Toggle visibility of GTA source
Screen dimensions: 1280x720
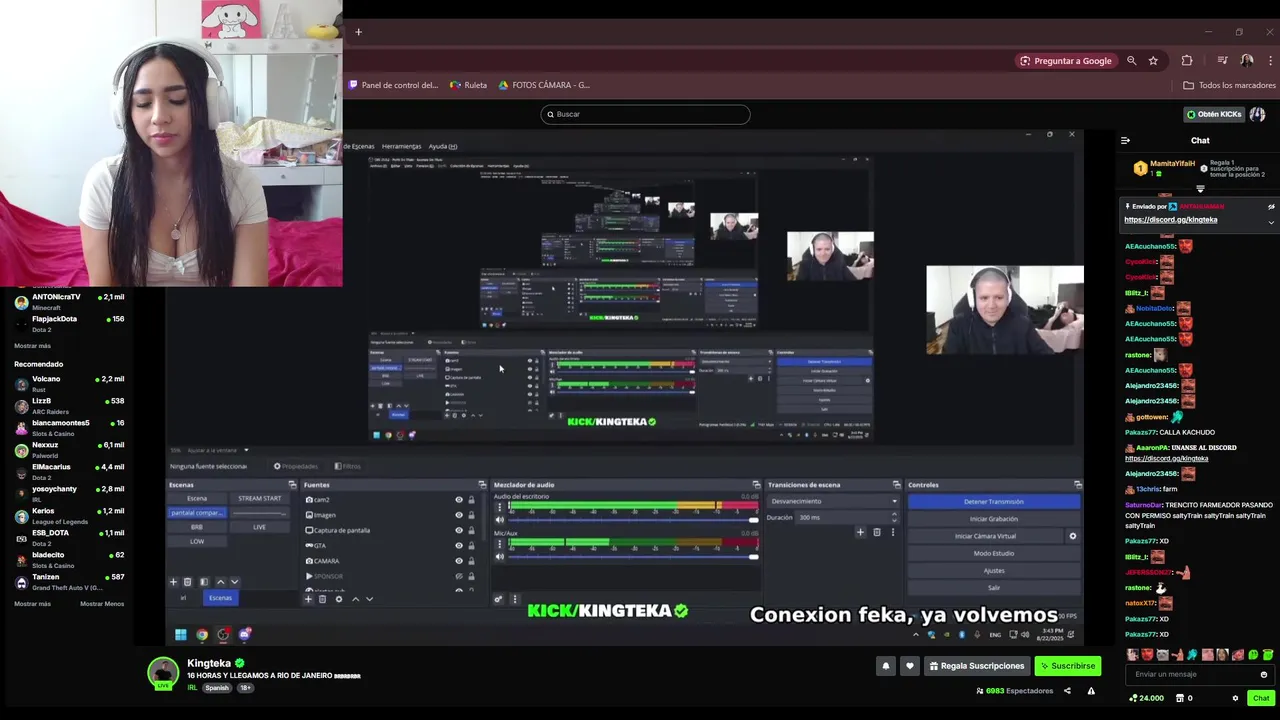pyautogui.click(x=459, y=545)
